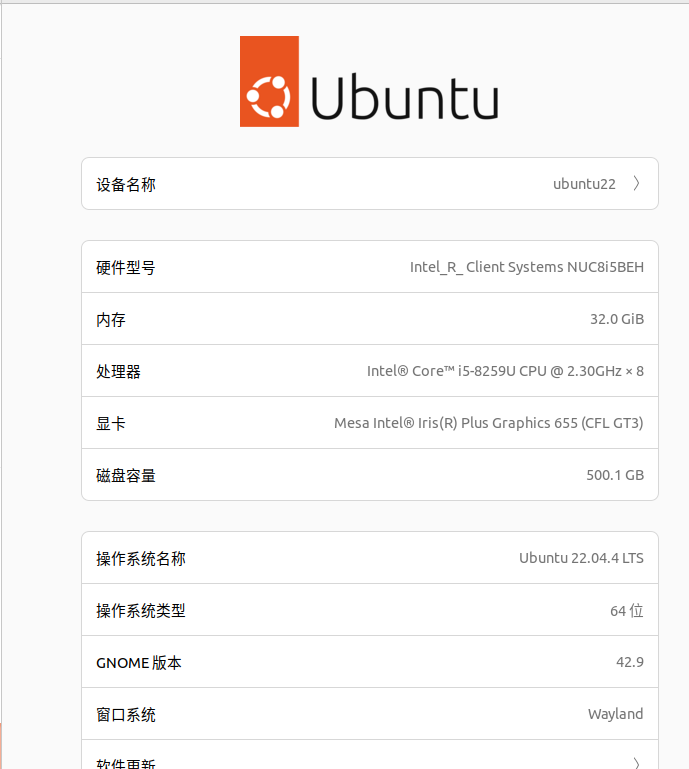Click the Mesa Intel Iris Plus Graphics value

488,423
